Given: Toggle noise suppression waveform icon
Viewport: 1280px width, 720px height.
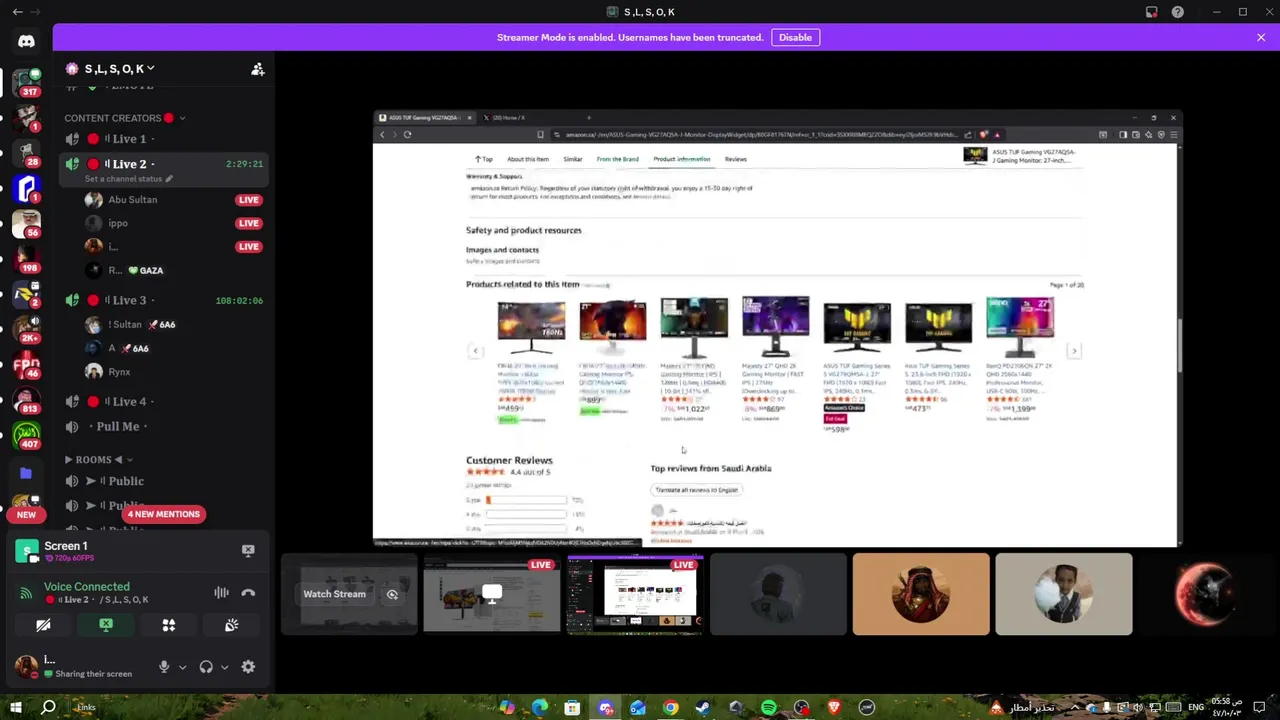Looking at the screenshot, I should tap(221, 593).
